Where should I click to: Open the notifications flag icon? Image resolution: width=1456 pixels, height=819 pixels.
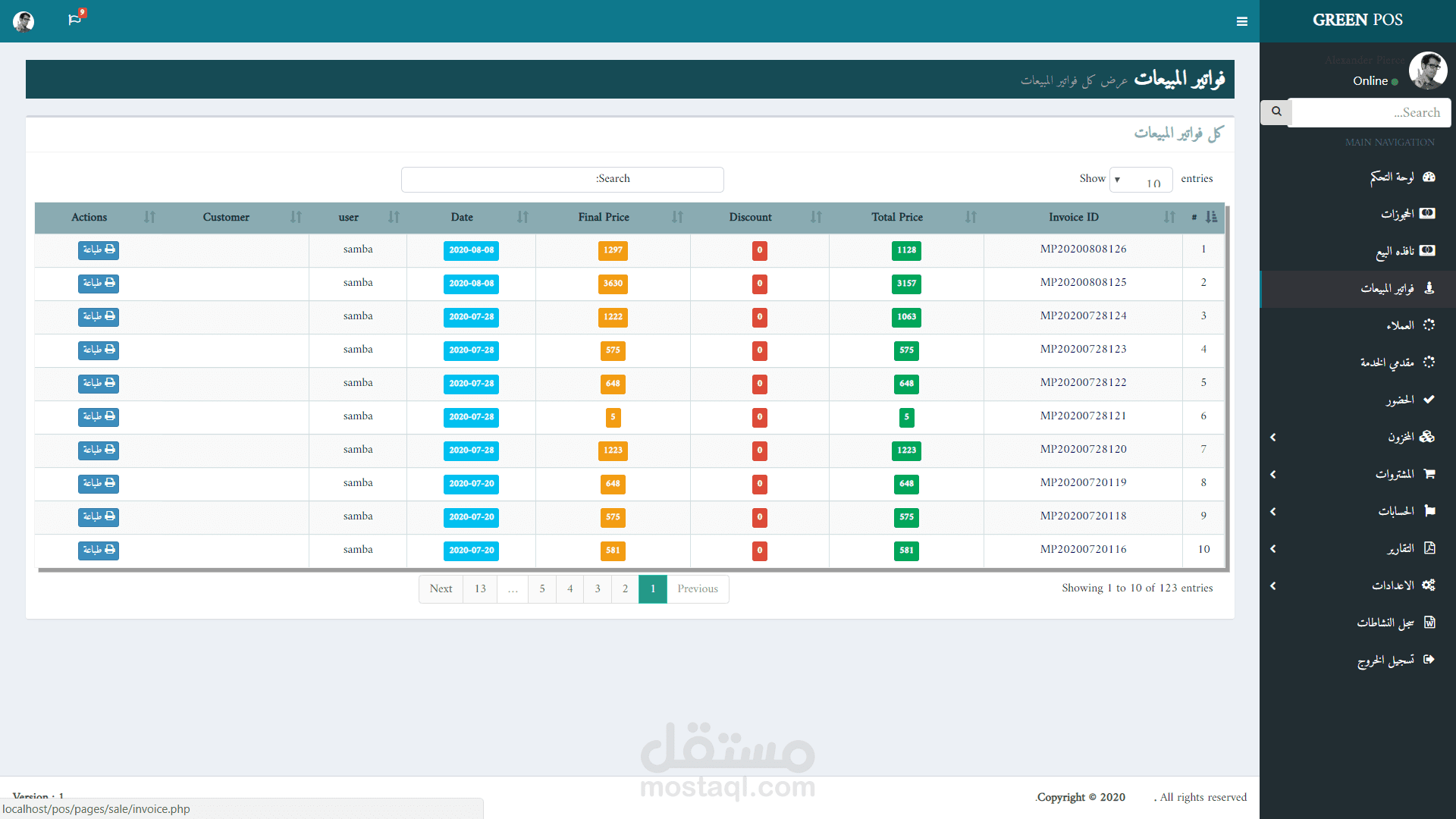tap(74, 20)
